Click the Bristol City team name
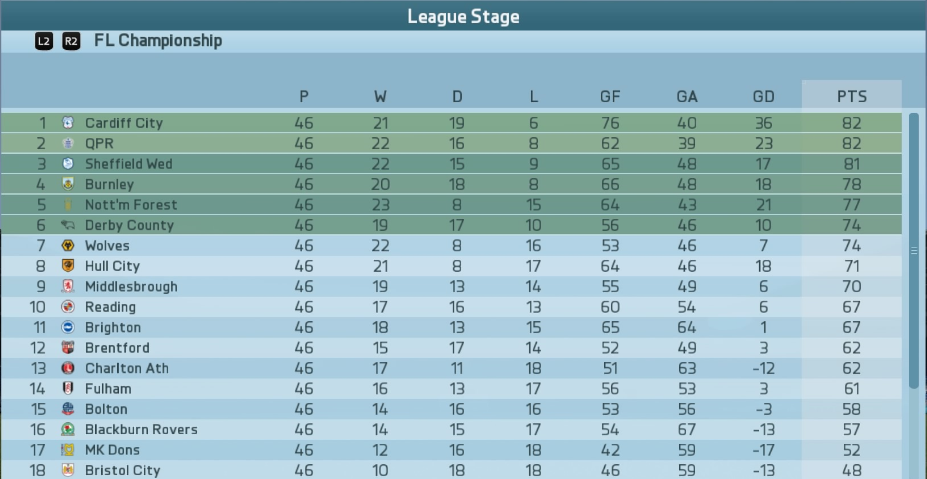Viewport: 927px width, 479px height. click(122, 470)
